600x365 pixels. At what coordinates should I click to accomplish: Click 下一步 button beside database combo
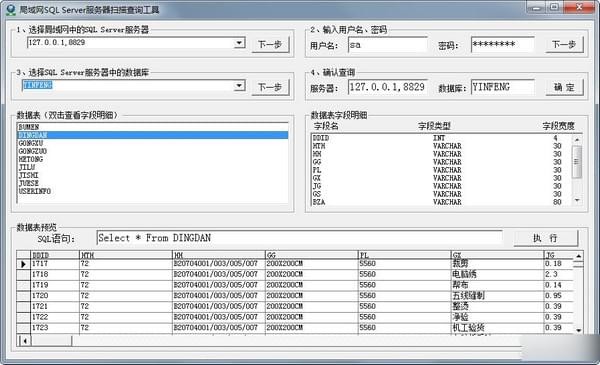[x=270, y=87]
